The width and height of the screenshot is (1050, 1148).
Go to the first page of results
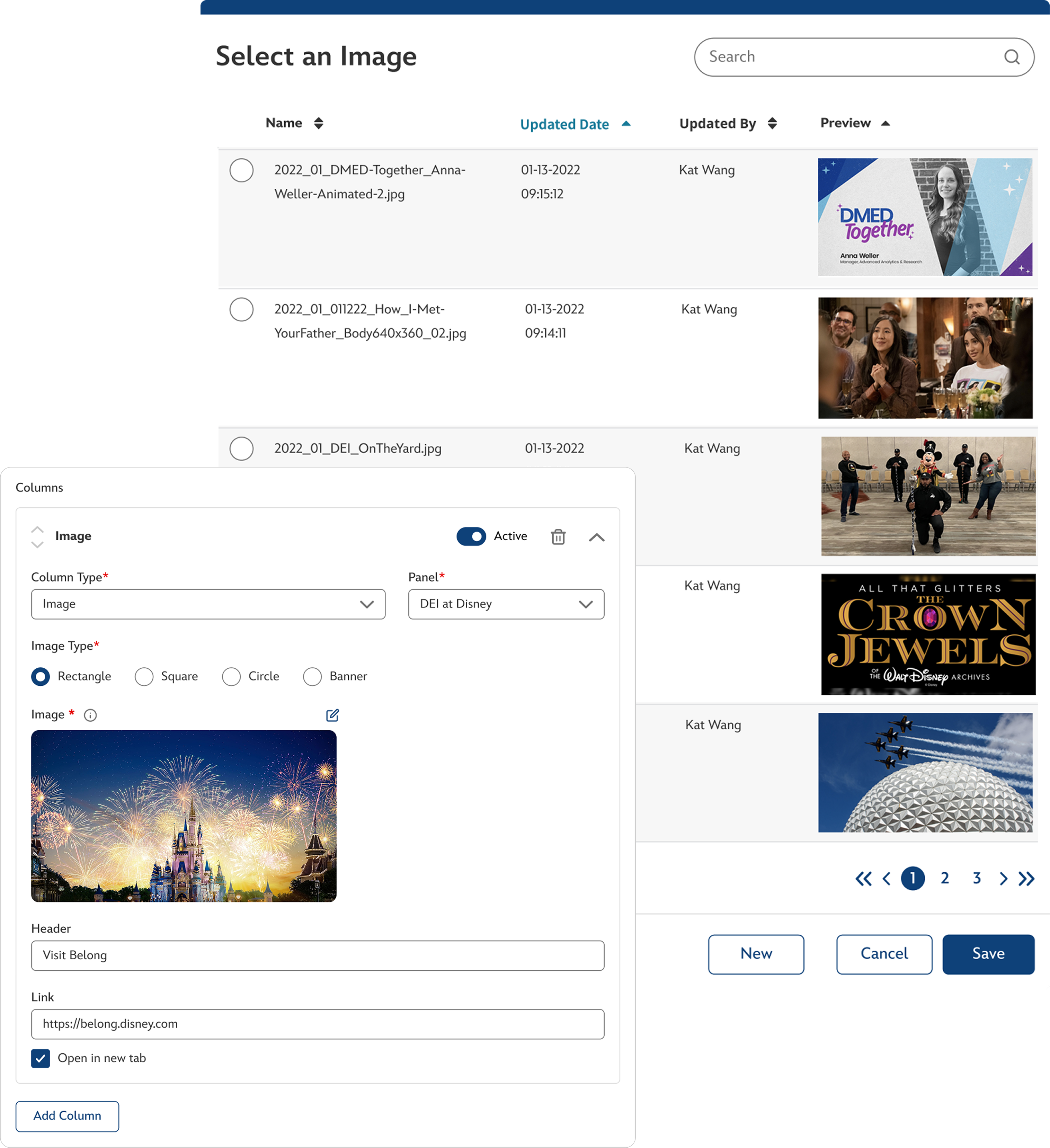[863, 879]
